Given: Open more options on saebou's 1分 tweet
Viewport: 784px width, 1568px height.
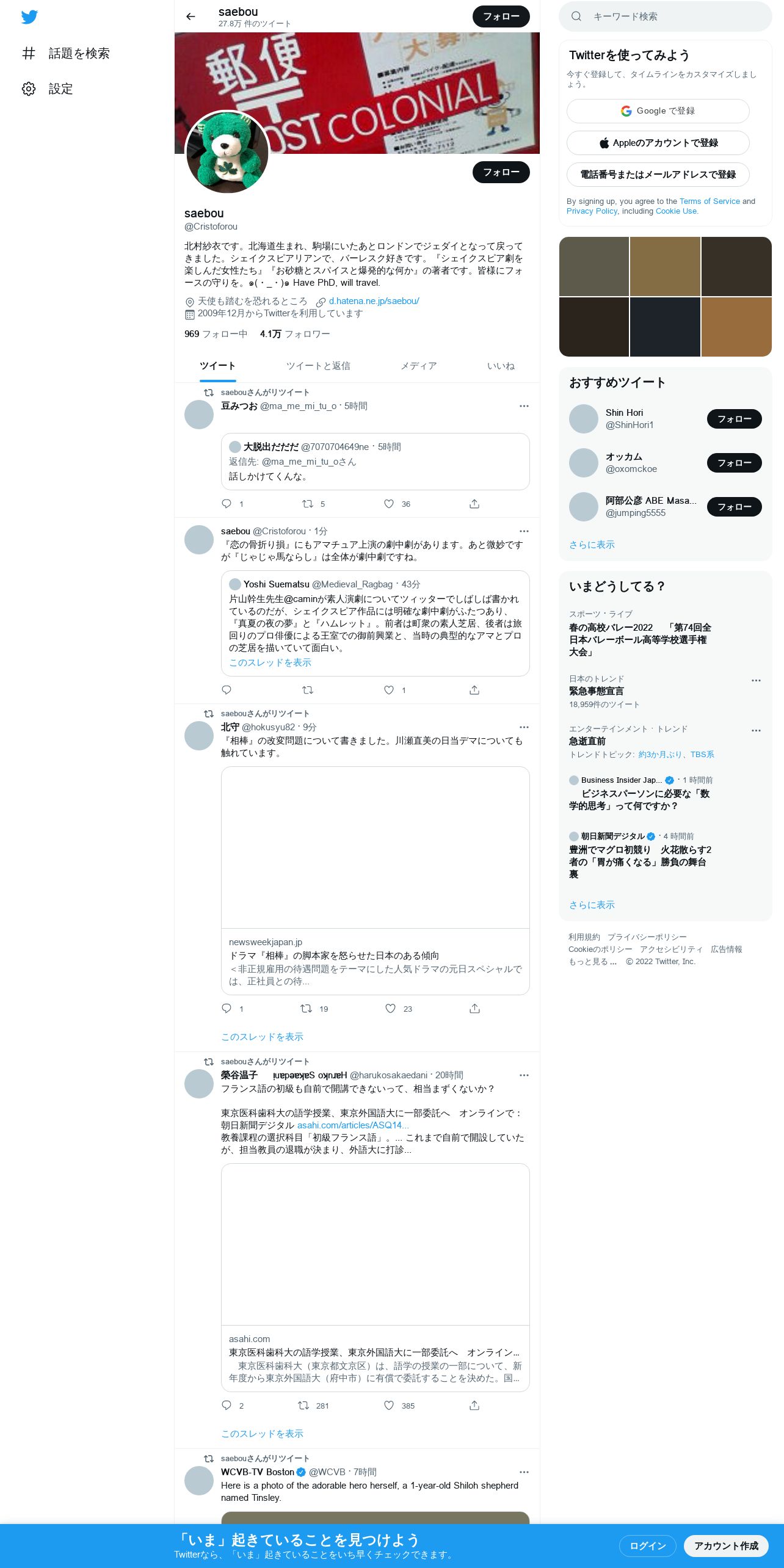Looking at the screenshot, I should click(524, 531).
